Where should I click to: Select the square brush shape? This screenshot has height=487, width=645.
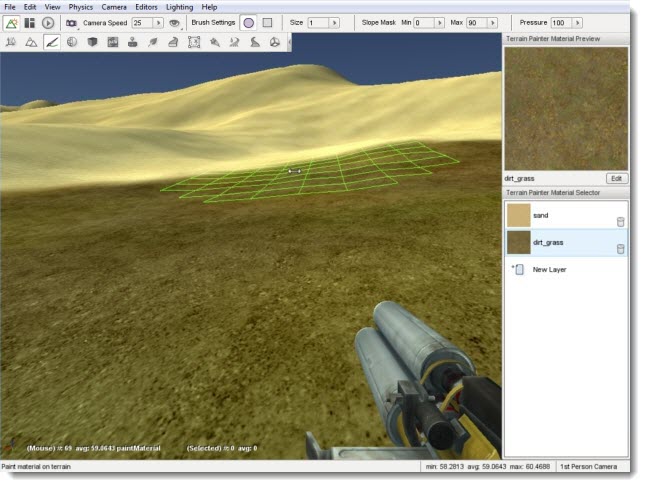(x=267, y=23)
